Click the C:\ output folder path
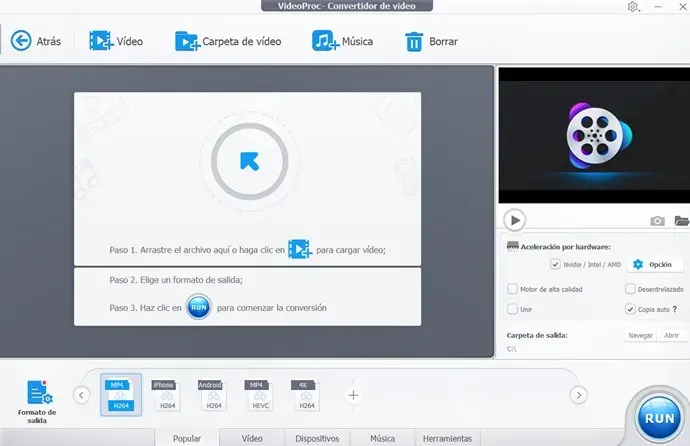Screen dimensions: 690x446 511,349
